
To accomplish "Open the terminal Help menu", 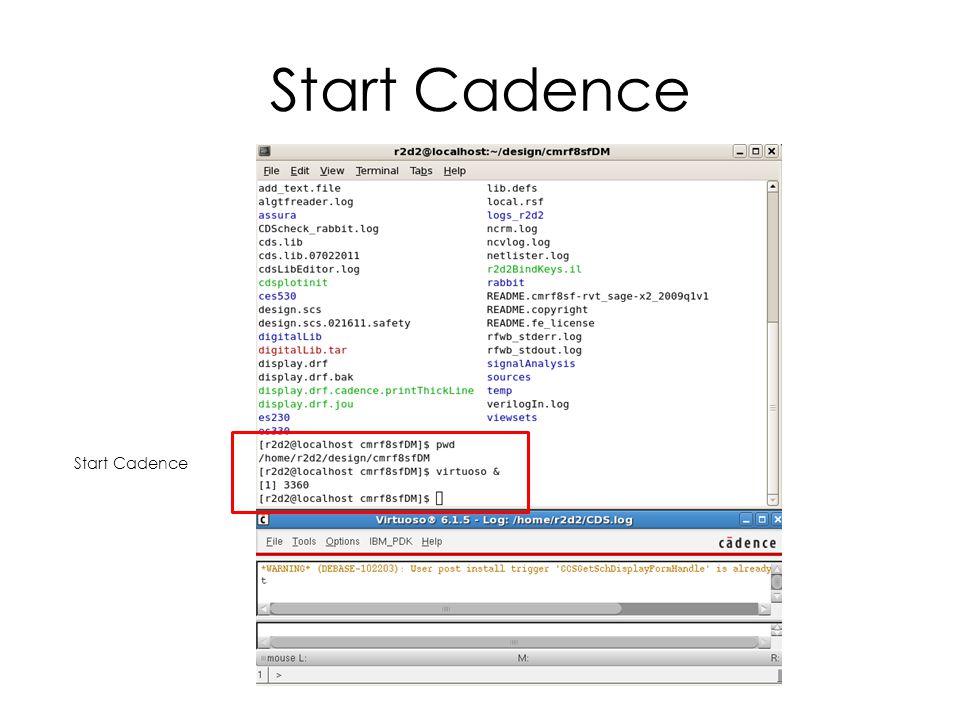I will tap(454, 171).
